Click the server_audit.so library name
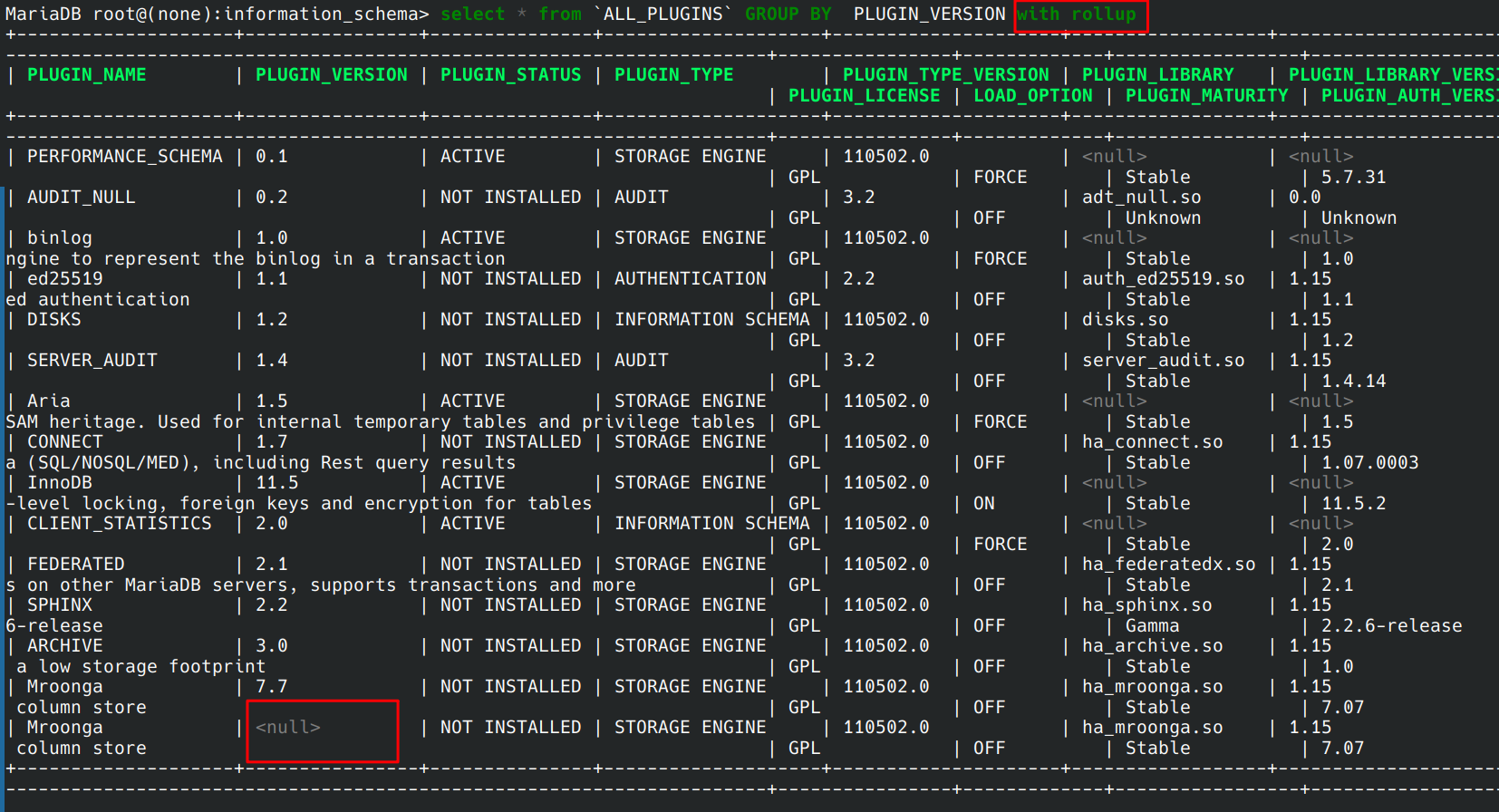 [1164, 361]
